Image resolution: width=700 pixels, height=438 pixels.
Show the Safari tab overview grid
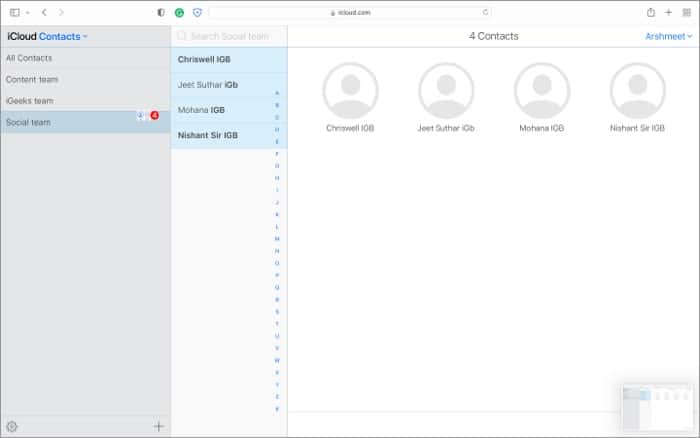[687, 13]
